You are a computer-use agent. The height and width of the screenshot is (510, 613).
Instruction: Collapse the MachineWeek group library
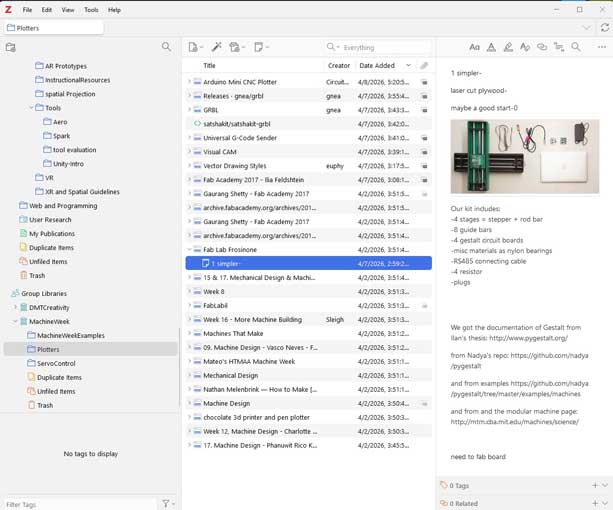[16, 321]
